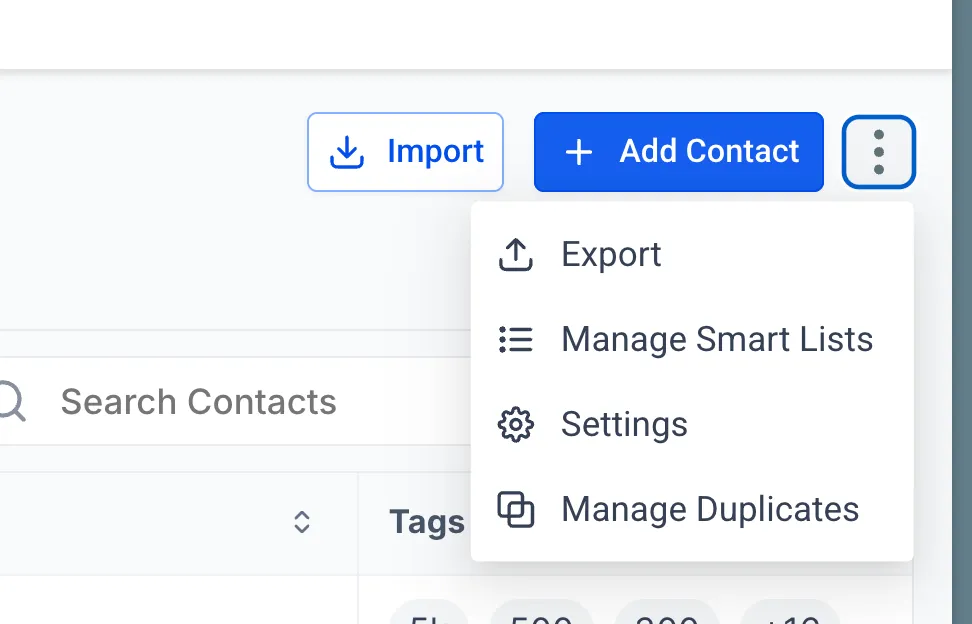Click the Manage Smart Lists list icon
This screenshot has width=972, height=624.
click(515, 339)
